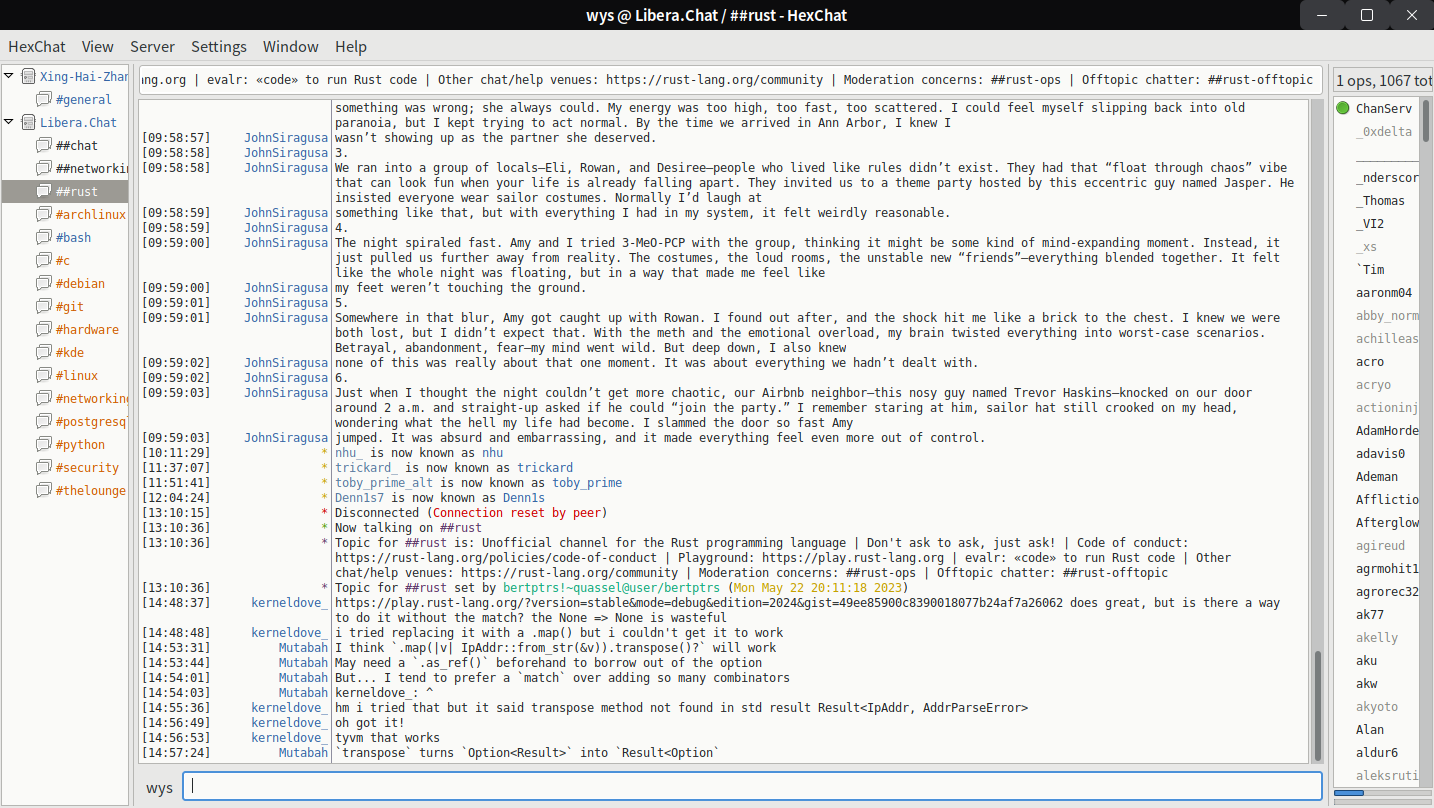1434x808 pixels.
Task: Select `Tim in the user list
Action: (1370, 269)
